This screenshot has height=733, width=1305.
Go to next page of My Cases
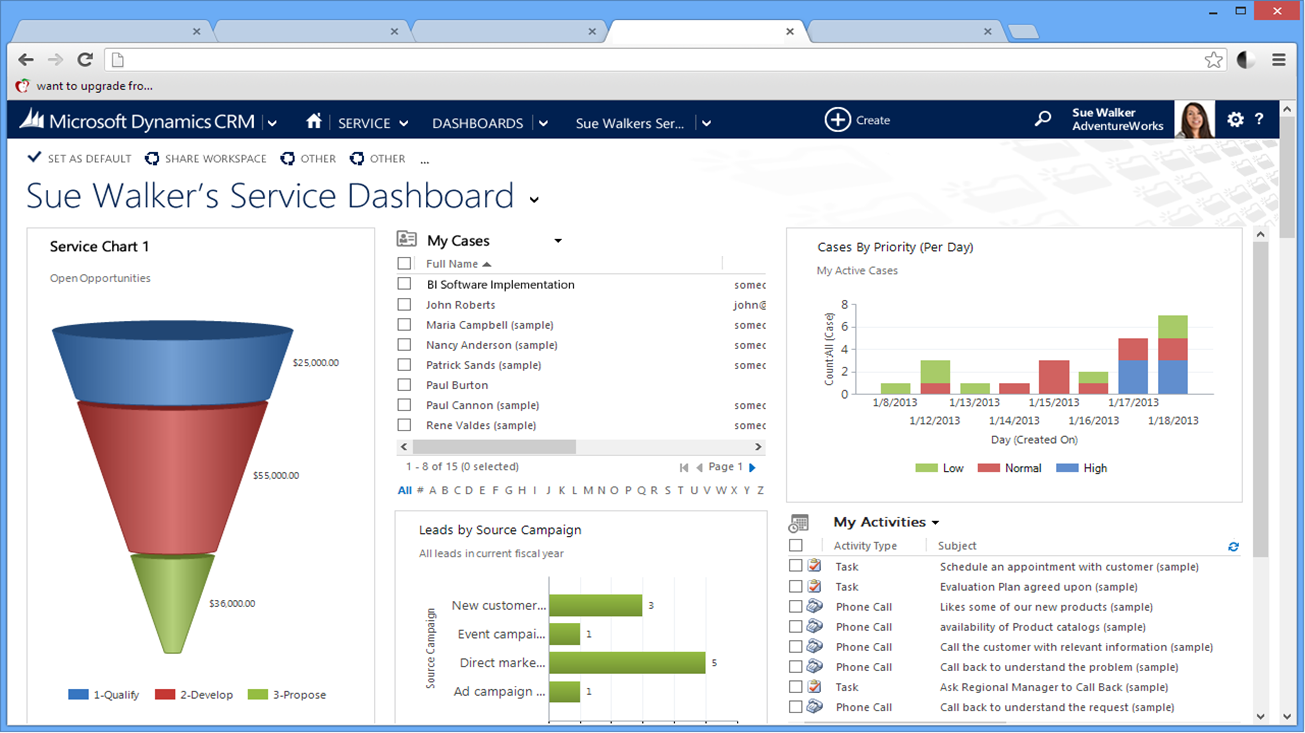(x=753, y=467)
